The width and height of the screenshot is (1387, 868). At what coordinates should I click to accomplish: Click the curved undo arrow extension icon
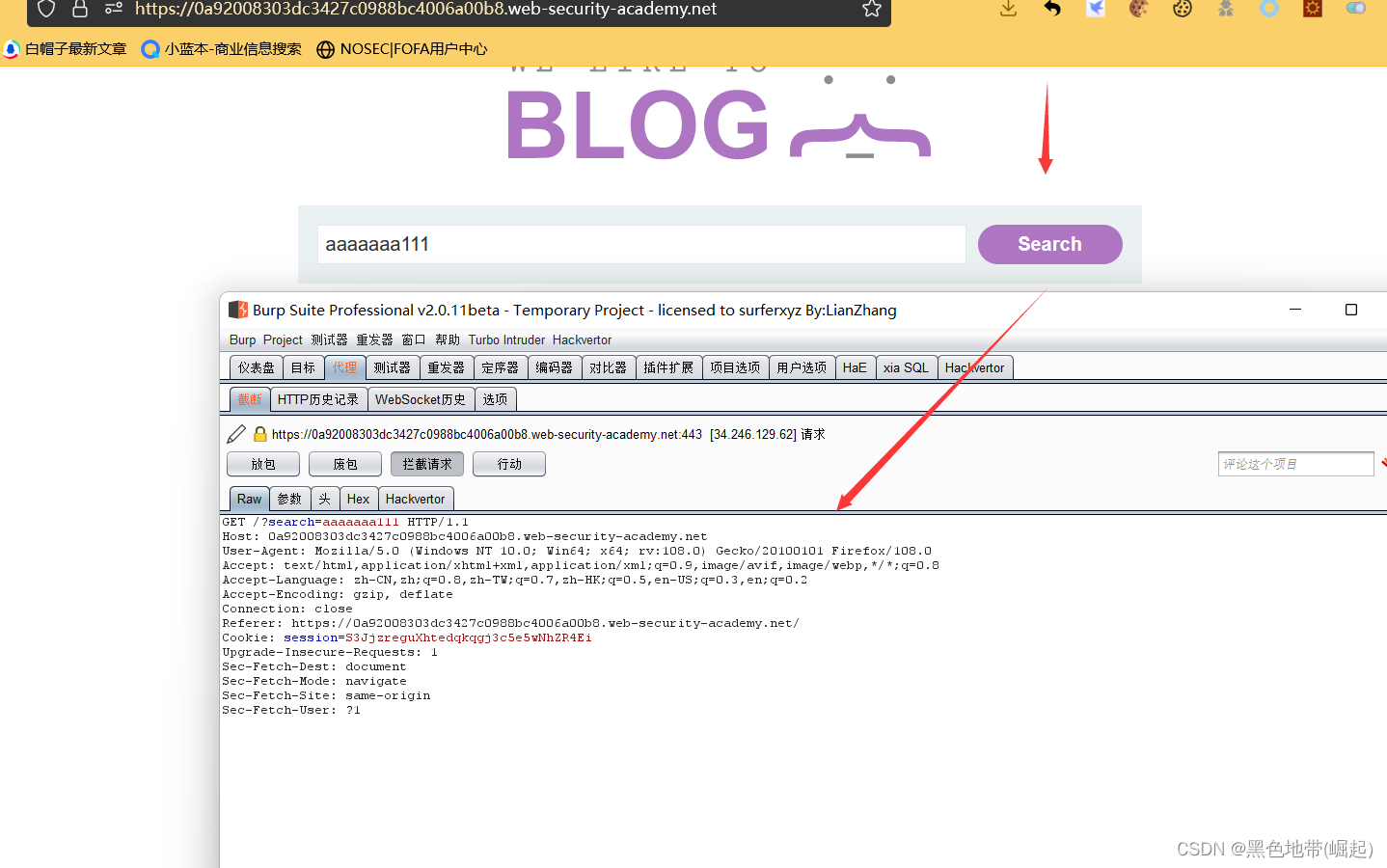pos(1051,9)
